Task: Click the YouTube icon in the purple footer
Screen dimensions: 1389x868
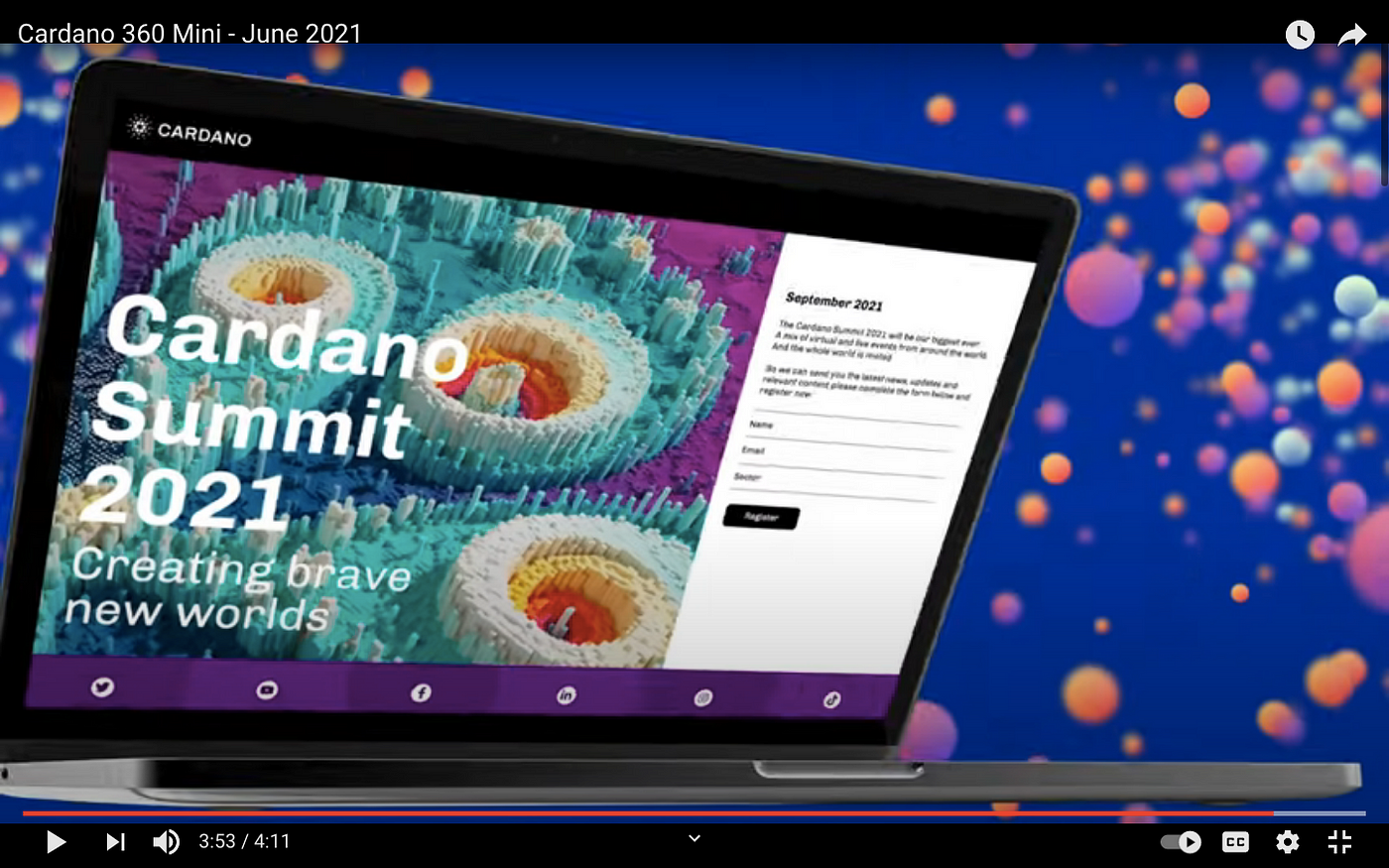Action: (267, 689)
